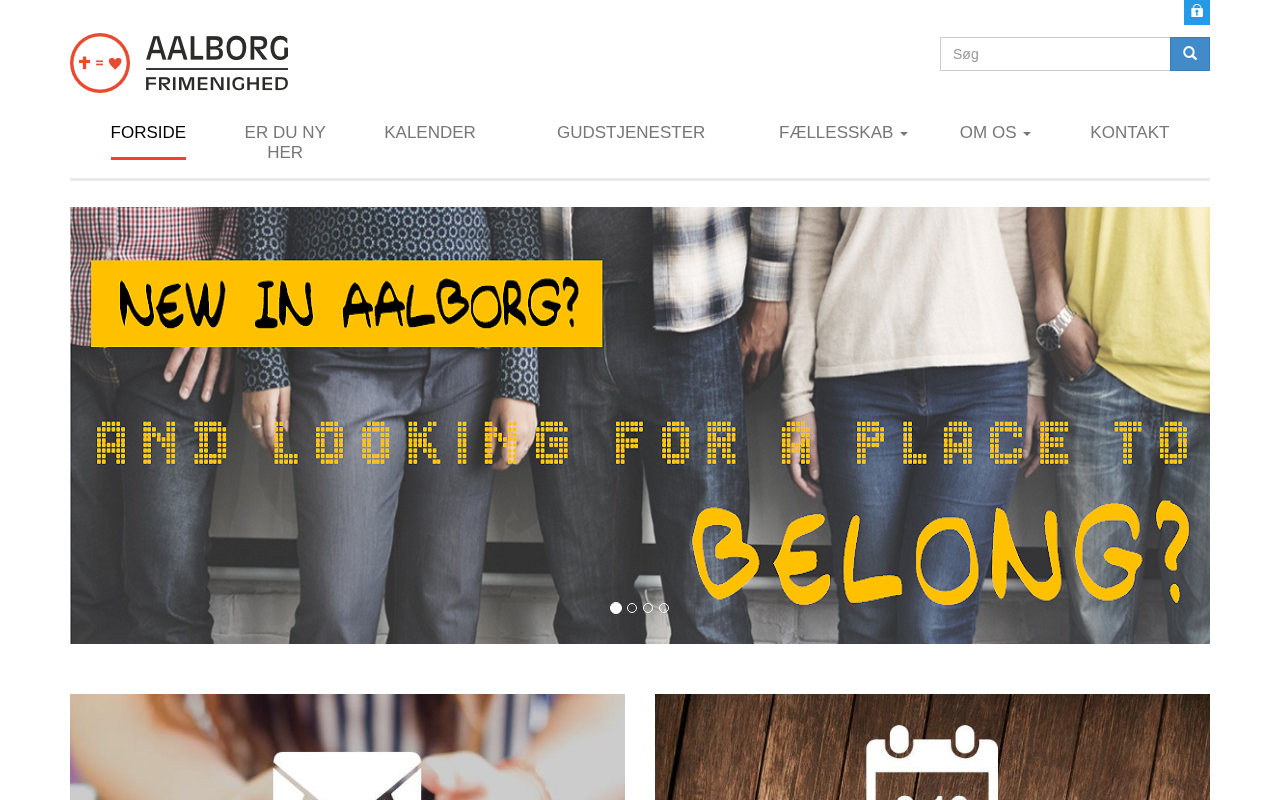The width and height of the screenshot is (1280, 800).
Task: Select the third carousel slide dot
Action: pyautogui.click(x=648, y=608)
